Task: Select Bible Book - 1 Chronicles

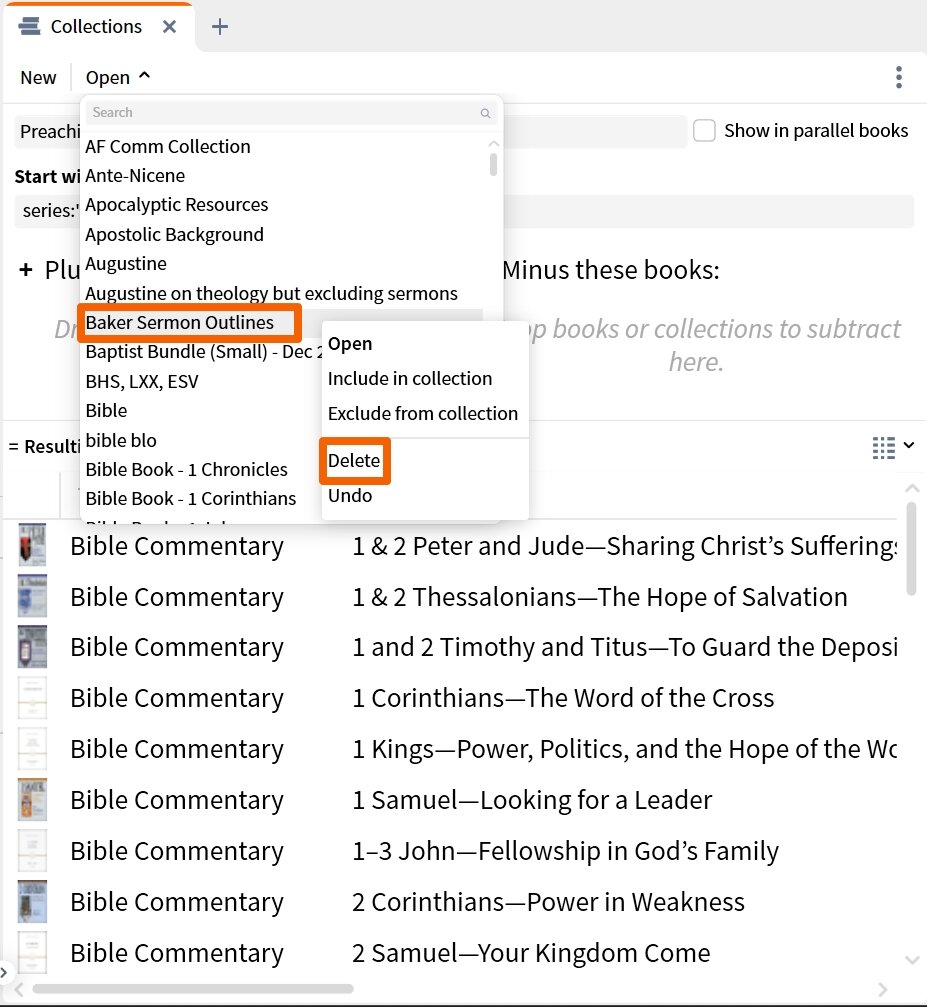Action: [186, 469]
